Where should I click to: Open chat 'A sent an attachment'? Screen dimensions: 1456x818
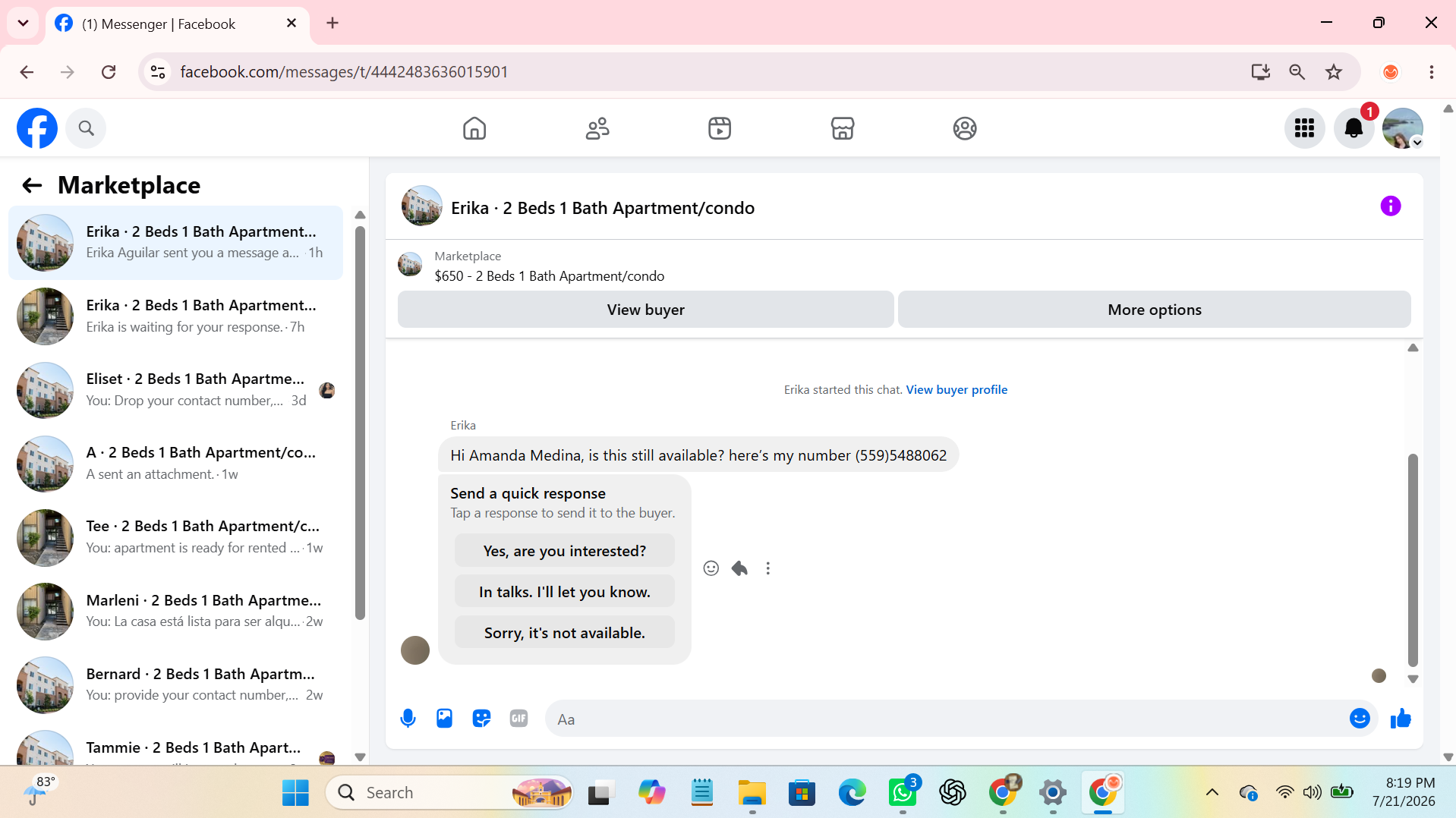(175, 464)
